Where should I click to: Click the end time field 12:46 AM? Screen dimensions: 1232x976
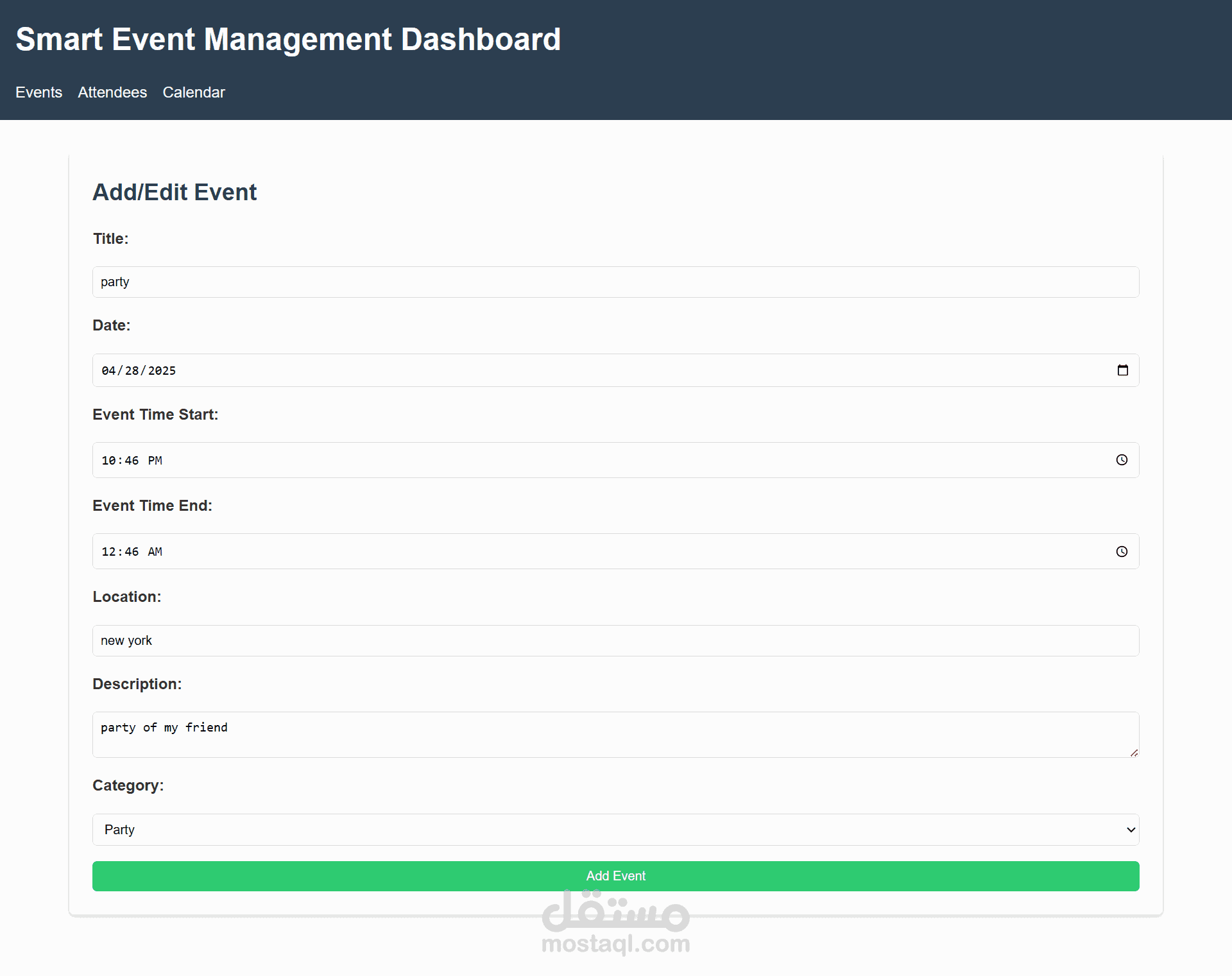pos(577,552)
